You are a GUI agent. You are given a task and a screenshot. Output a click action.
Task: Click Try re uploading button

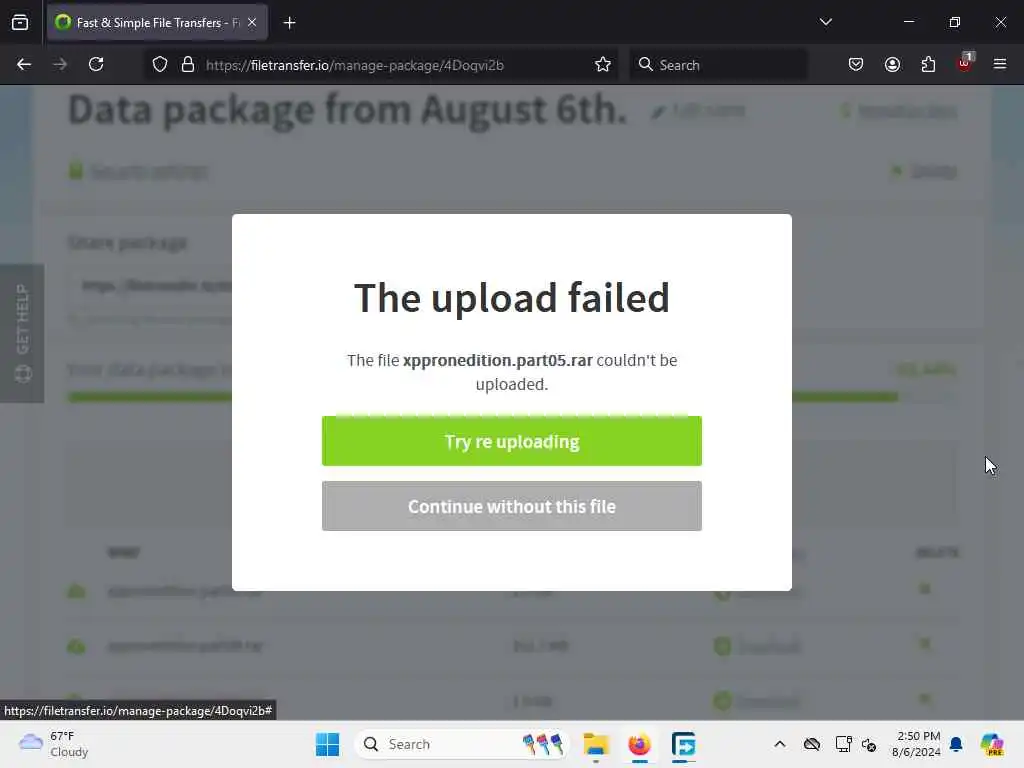[511, 441]
